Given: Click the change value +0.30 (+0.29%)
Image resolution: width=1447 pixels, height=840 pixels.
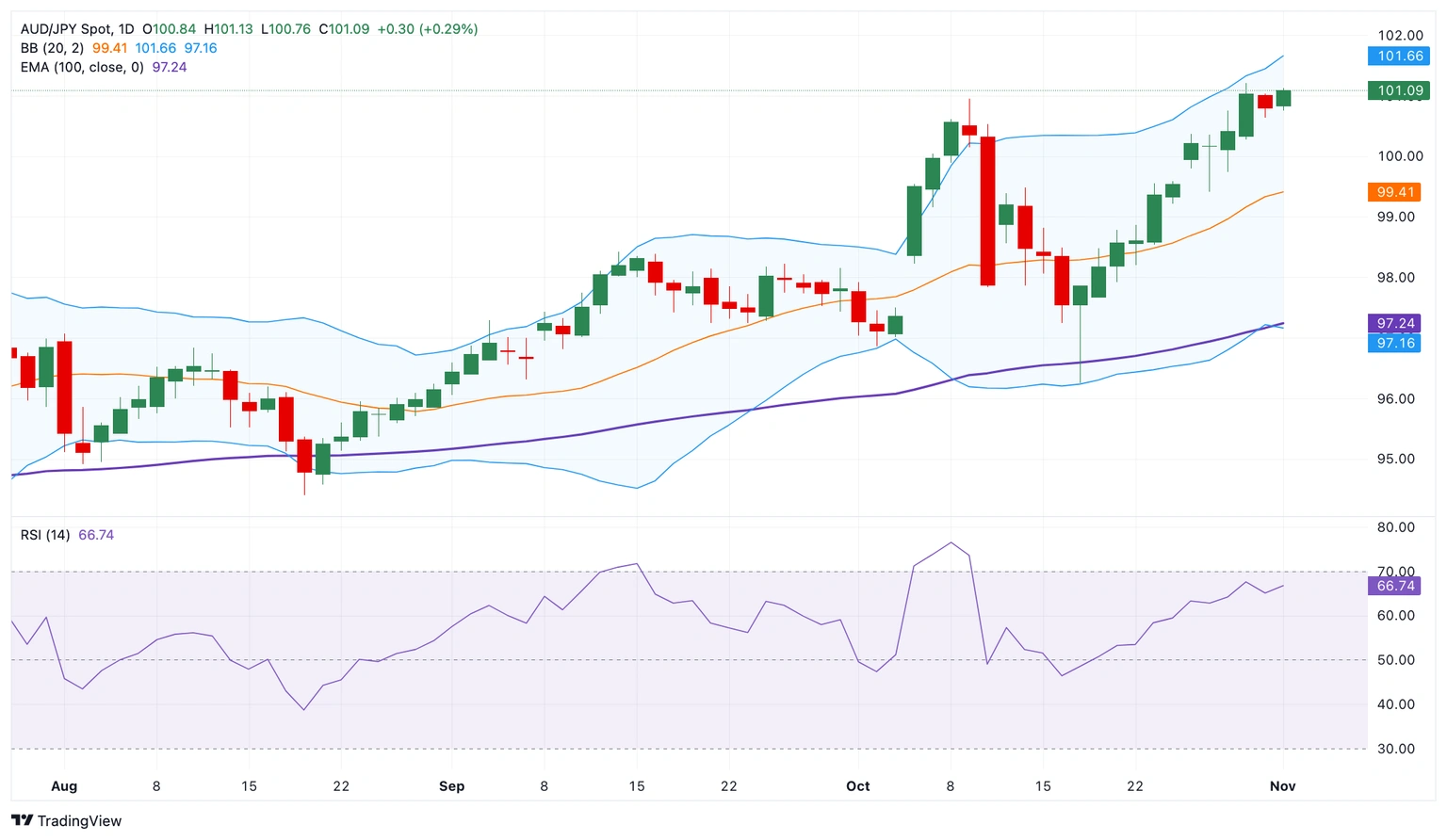Looking at the screenshot, I should click(x=429, y=29).
